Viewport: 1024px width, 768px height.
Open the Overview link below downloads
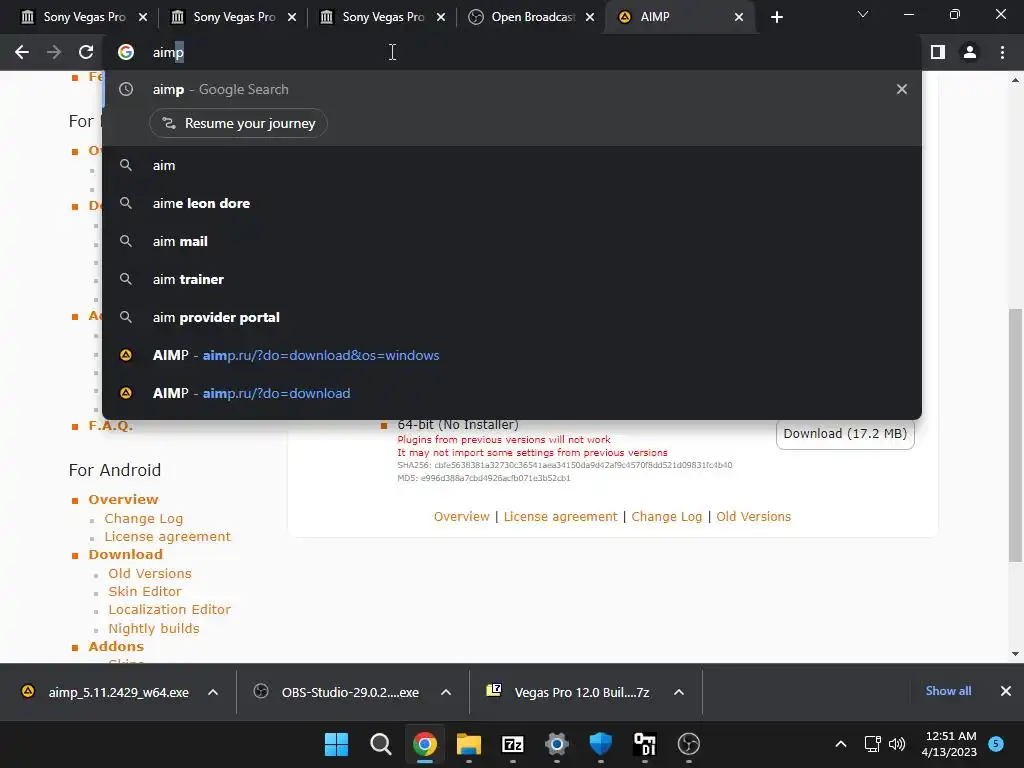pos(462,517)
